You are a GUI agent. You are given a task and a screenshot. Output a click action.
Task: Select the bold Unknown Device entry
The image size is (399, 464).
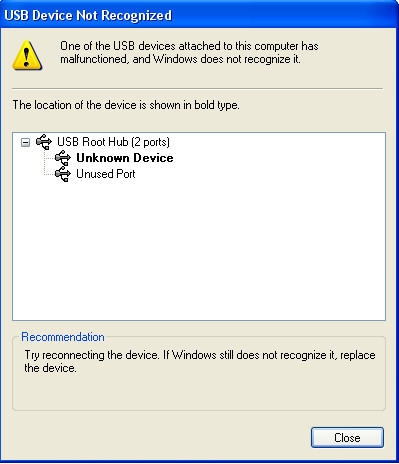click(x=125, y=158)
